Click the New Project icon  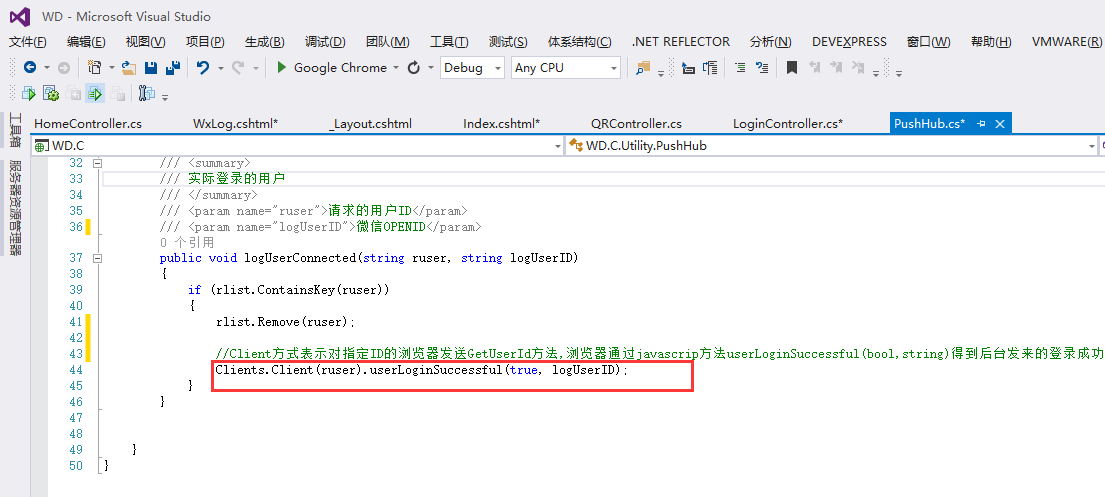[94, 68]
